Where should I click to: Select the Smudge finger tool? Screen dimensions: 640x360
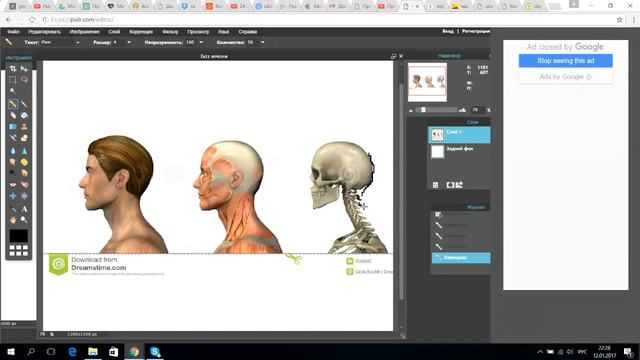point(13,162)
